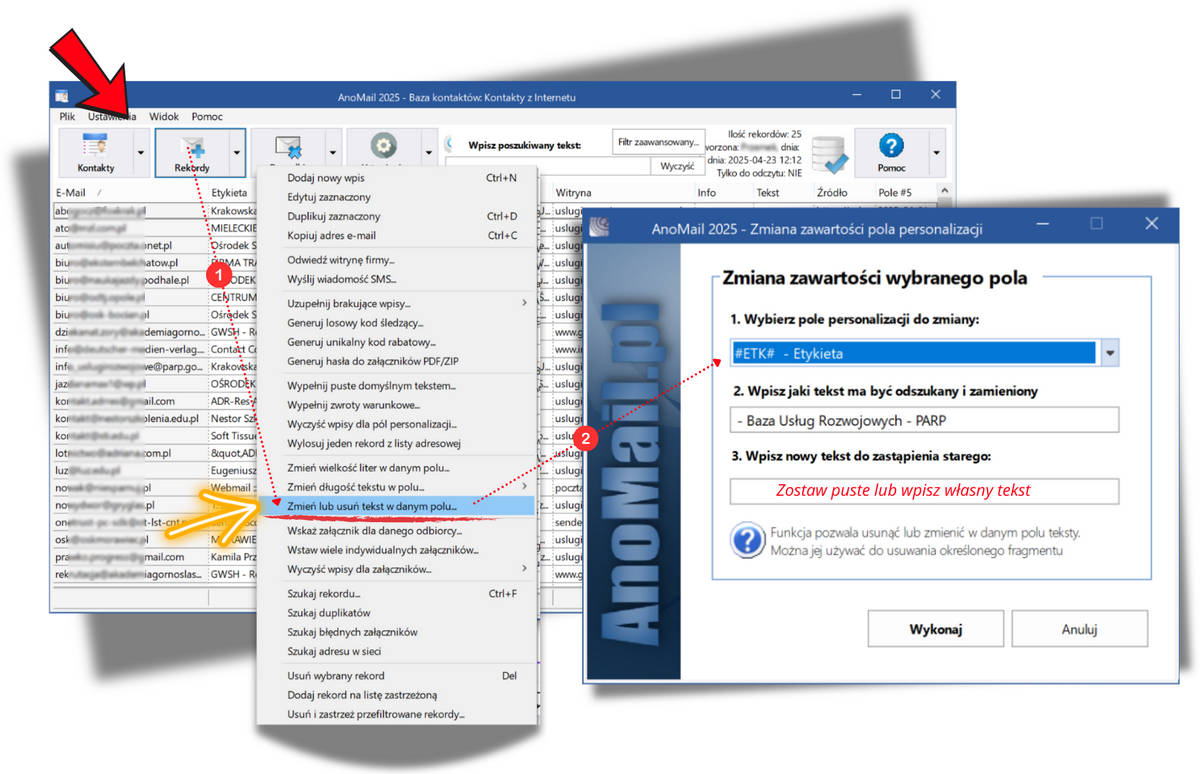Click the Wykonaj button

(x=935, y=629)
